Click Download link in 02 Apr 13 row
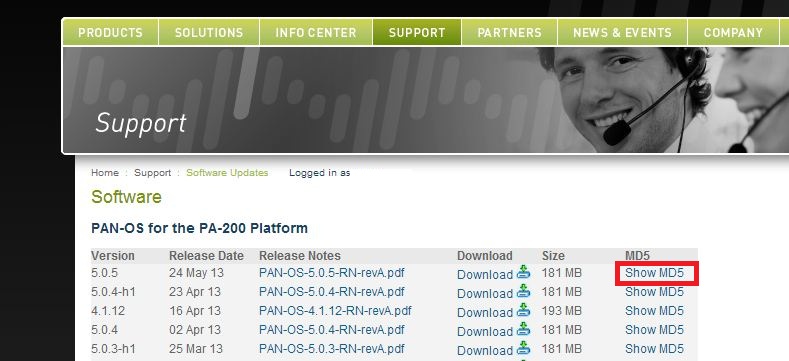Screen dimensions: 789x361 coord(485,332)
